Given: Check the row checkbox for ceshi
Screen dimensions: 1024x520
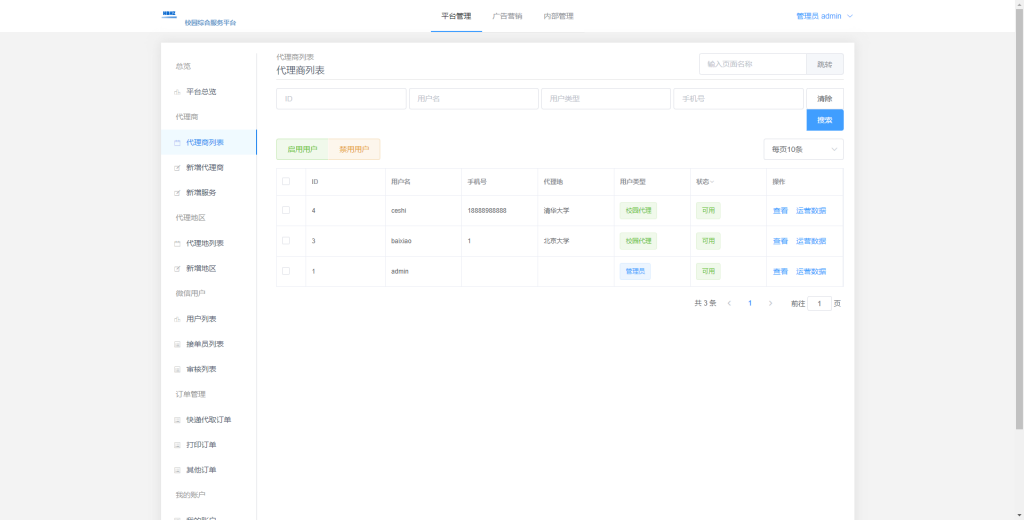Looking at the screenshot, I should 286,210.
